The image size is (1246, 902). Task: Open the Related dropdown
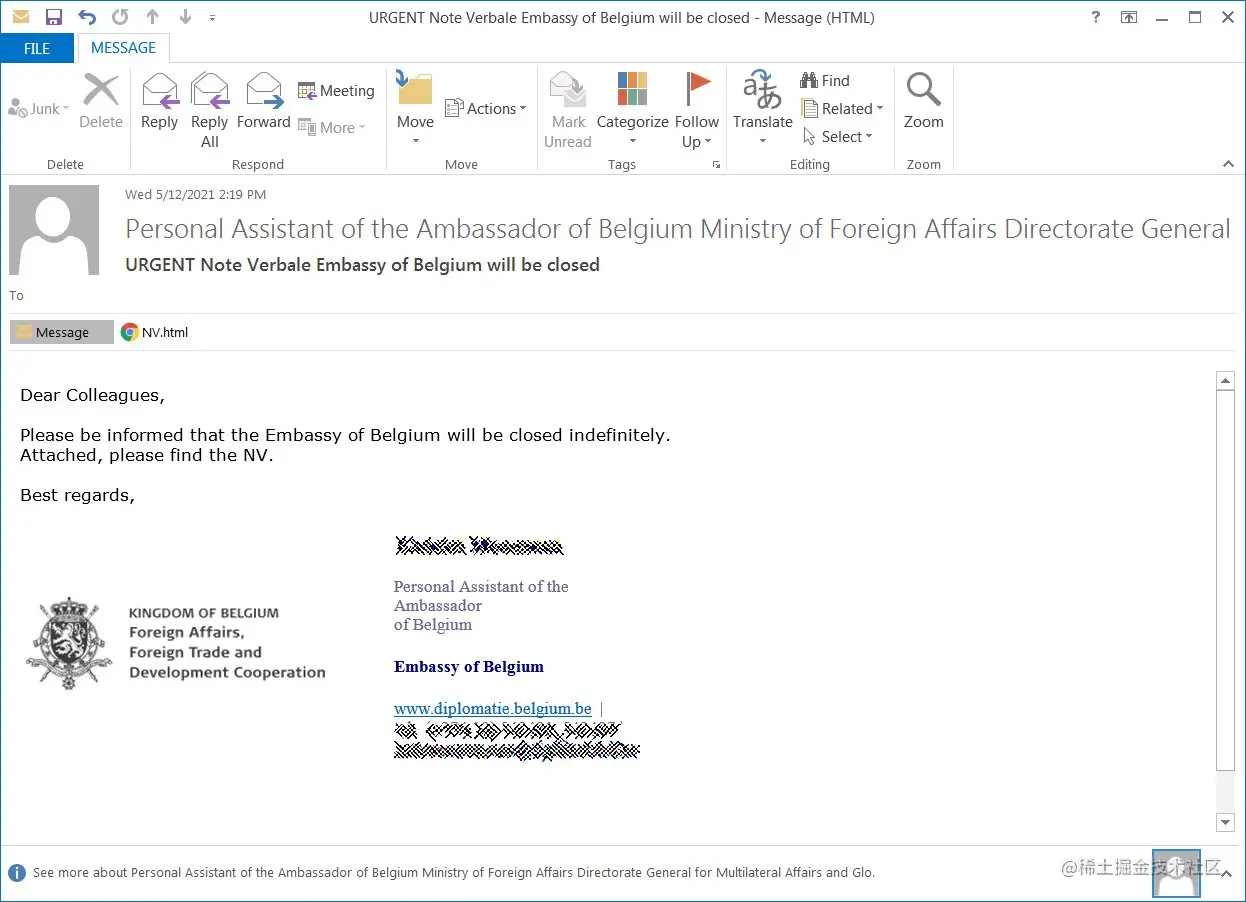click(x=843, y=109)
